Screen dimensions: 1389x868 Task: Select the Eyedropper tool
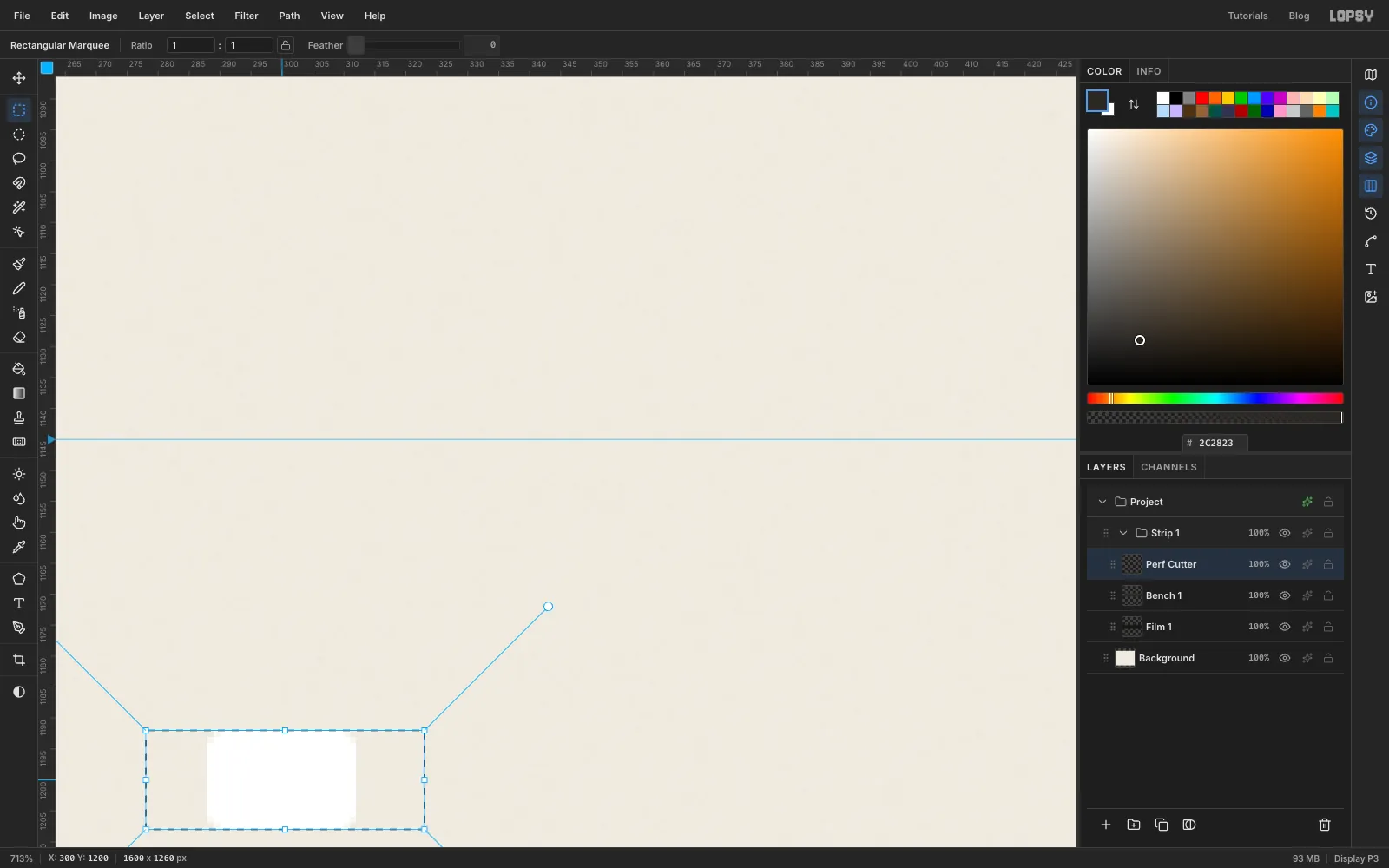pos(19,547)
